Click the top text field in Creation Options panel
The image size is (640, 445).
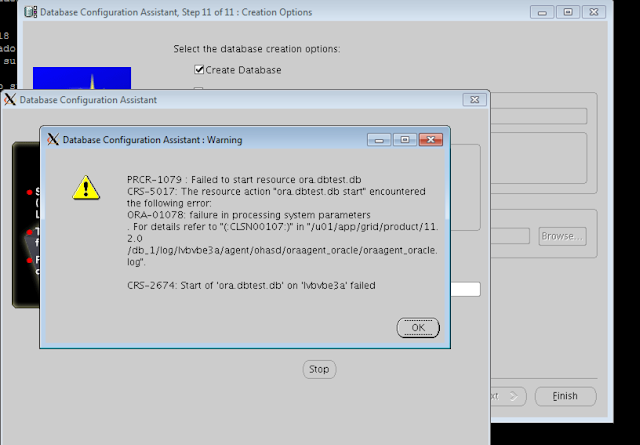point(539,116)
